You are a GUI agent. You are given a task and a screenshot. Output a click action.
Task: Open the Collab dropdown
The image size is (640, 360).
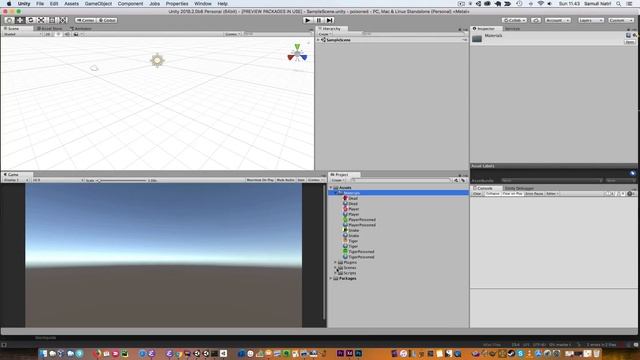514,20
